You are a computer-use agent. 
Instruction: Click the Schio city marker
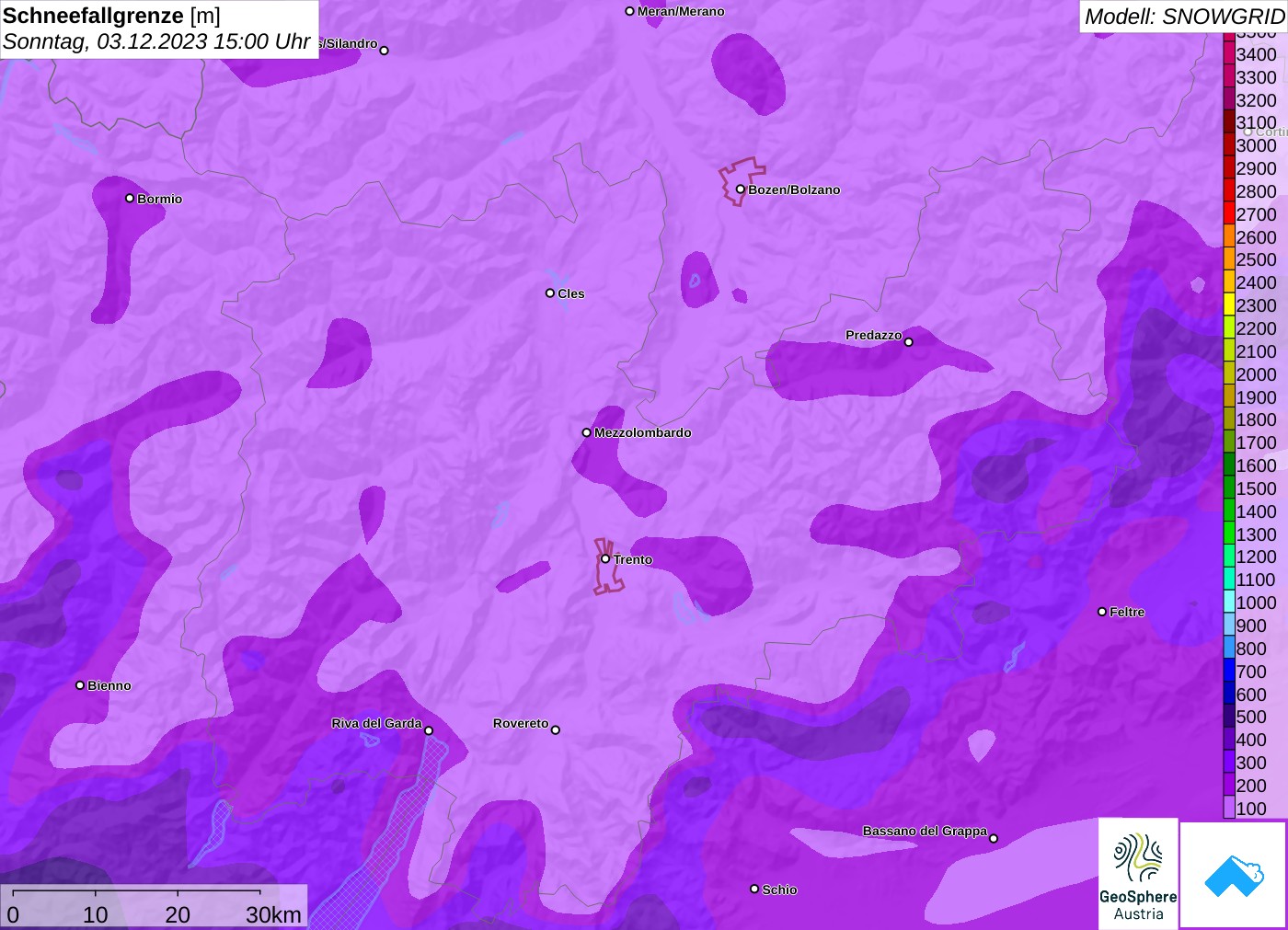[x=754, y=889]
